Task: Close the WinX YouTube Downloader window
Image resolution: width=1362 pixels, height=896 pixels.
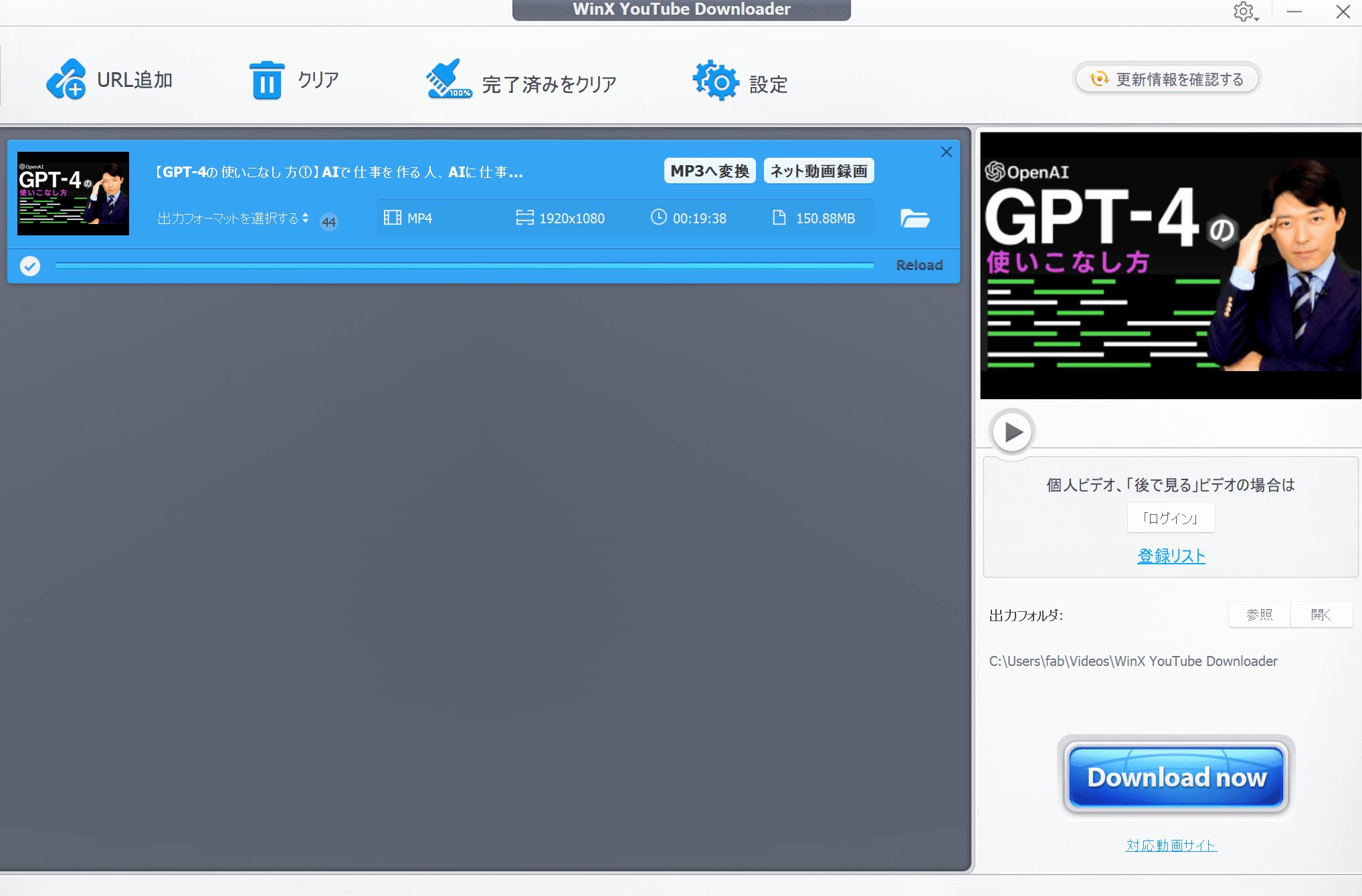Action: [x=1343, y=11]
